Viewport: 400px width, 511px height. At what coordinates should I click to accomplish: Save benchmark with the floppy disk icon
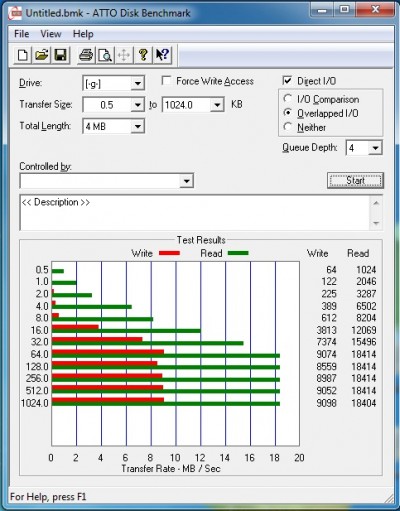[61, 55]
